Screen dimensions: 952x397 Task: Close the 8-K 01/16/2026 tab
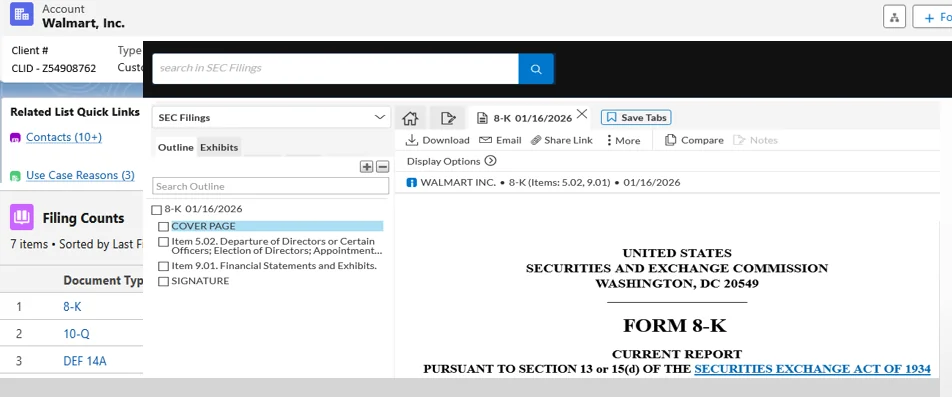click(582, 114)
